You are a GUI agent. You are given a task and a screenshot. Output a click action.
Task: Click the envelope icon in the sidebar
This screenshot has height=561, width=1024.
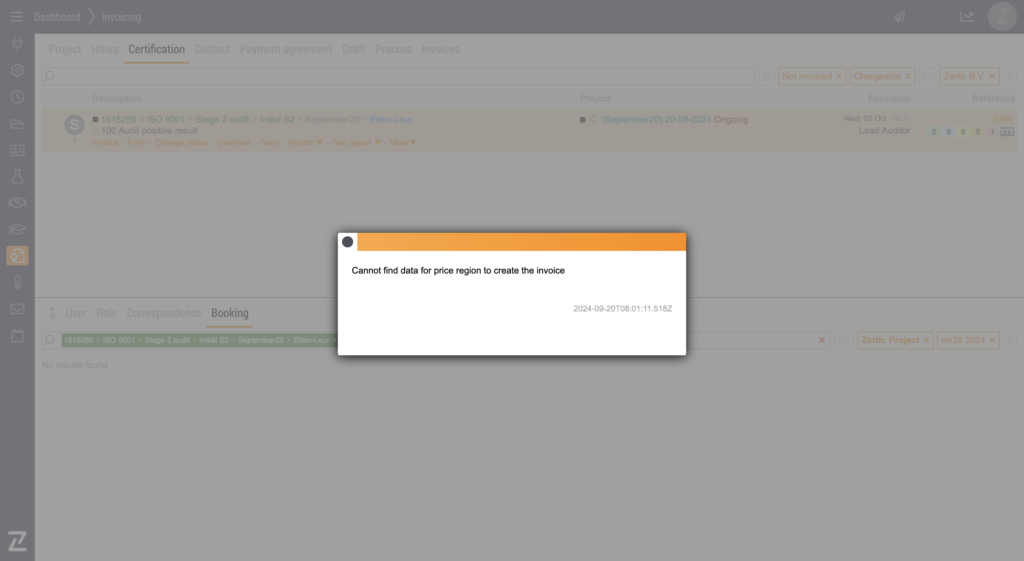17,309
